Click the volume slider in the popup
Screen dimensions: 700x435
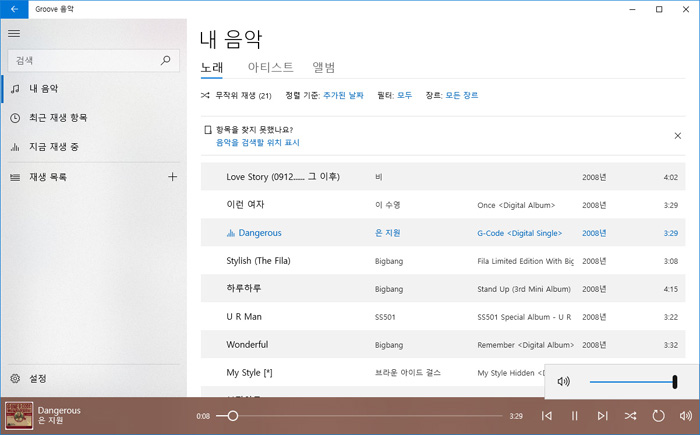[633, 382]
